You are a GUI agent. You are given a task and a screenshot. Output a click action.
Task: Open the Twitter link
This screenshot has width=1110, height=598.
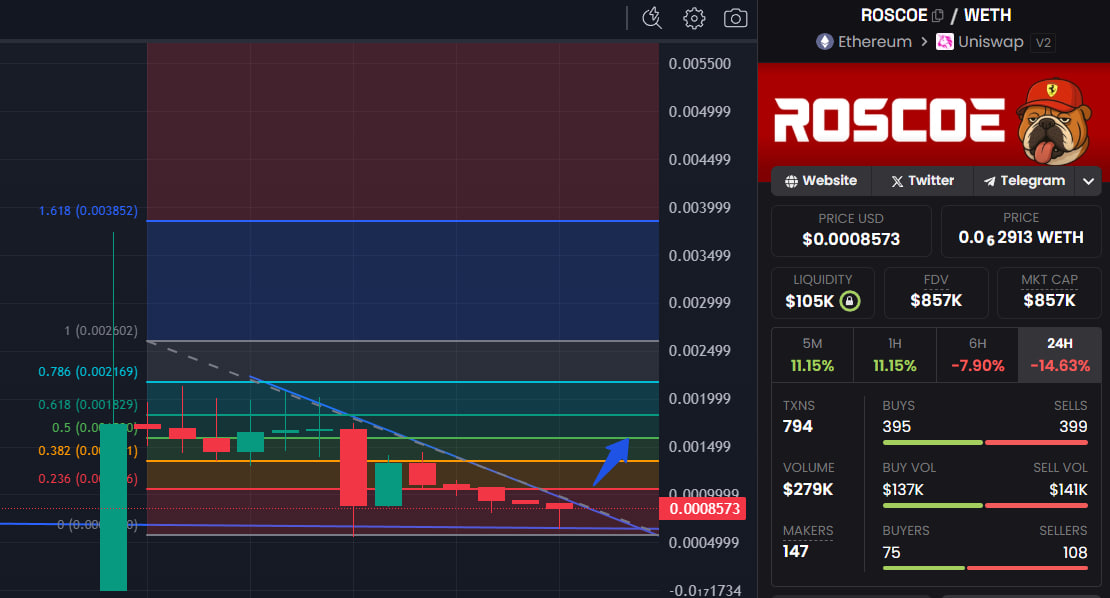point(922,181)
